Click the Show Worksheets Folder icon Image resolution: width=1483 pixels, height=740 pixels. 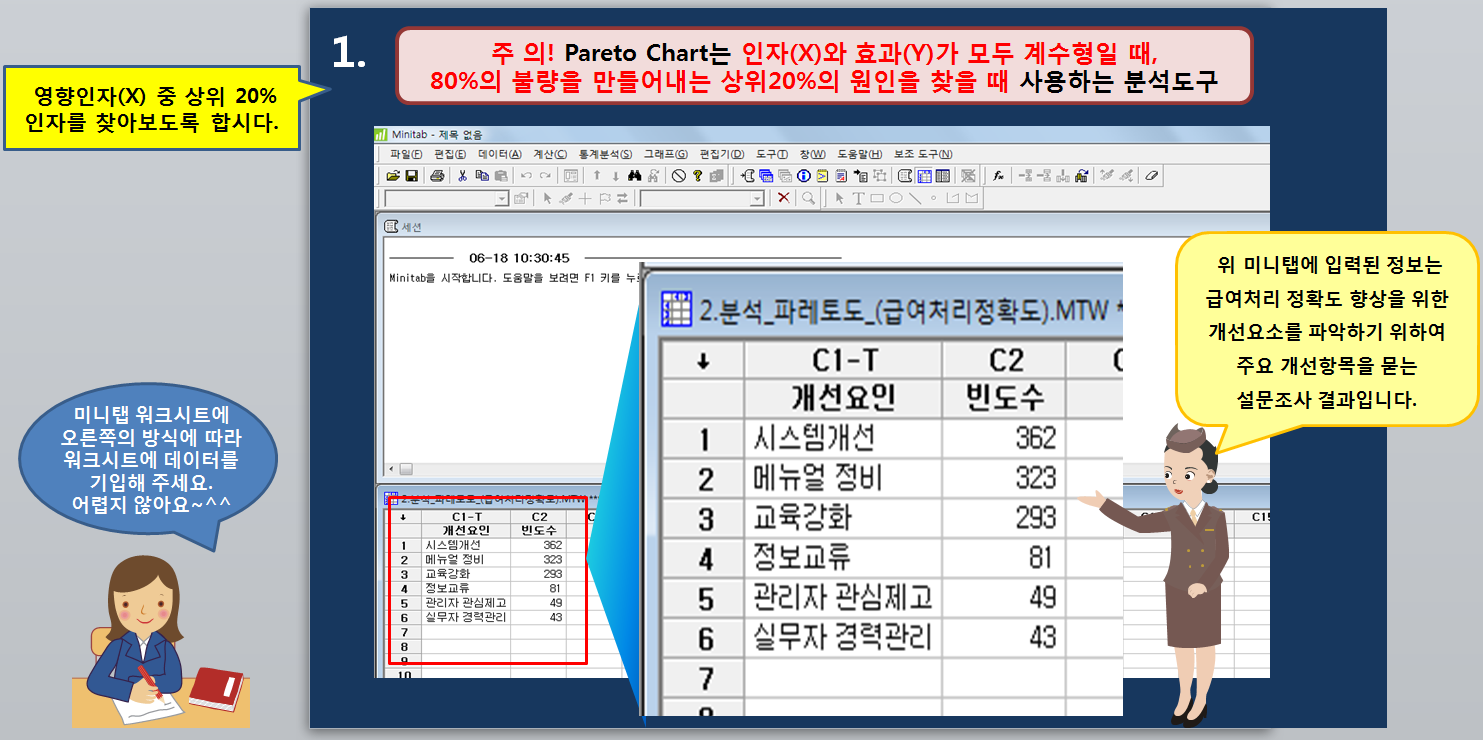765,175
